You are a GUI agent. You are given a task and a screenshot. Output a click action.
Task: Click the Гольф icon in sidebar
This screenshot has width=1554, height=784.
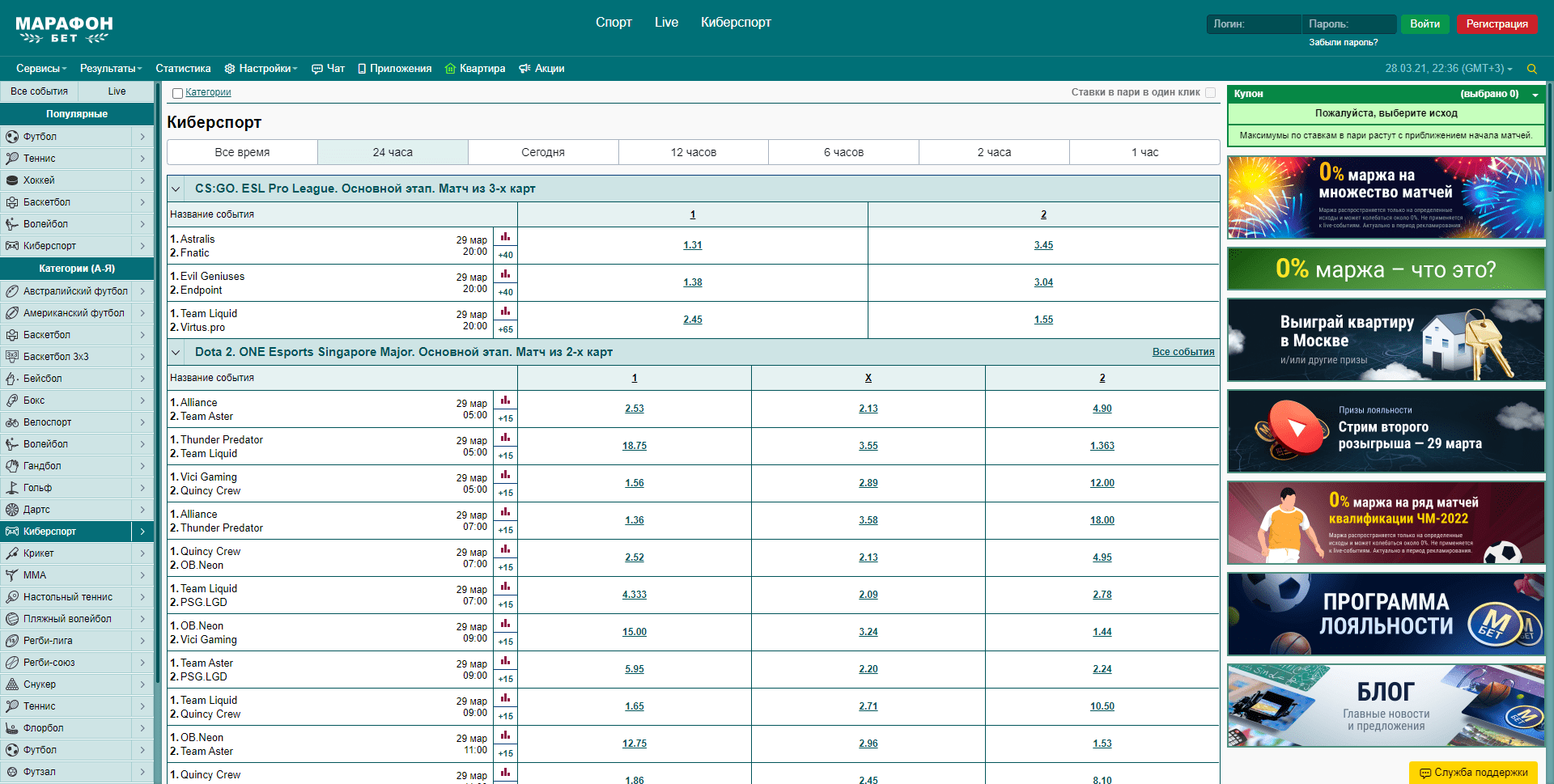(12, 488)
